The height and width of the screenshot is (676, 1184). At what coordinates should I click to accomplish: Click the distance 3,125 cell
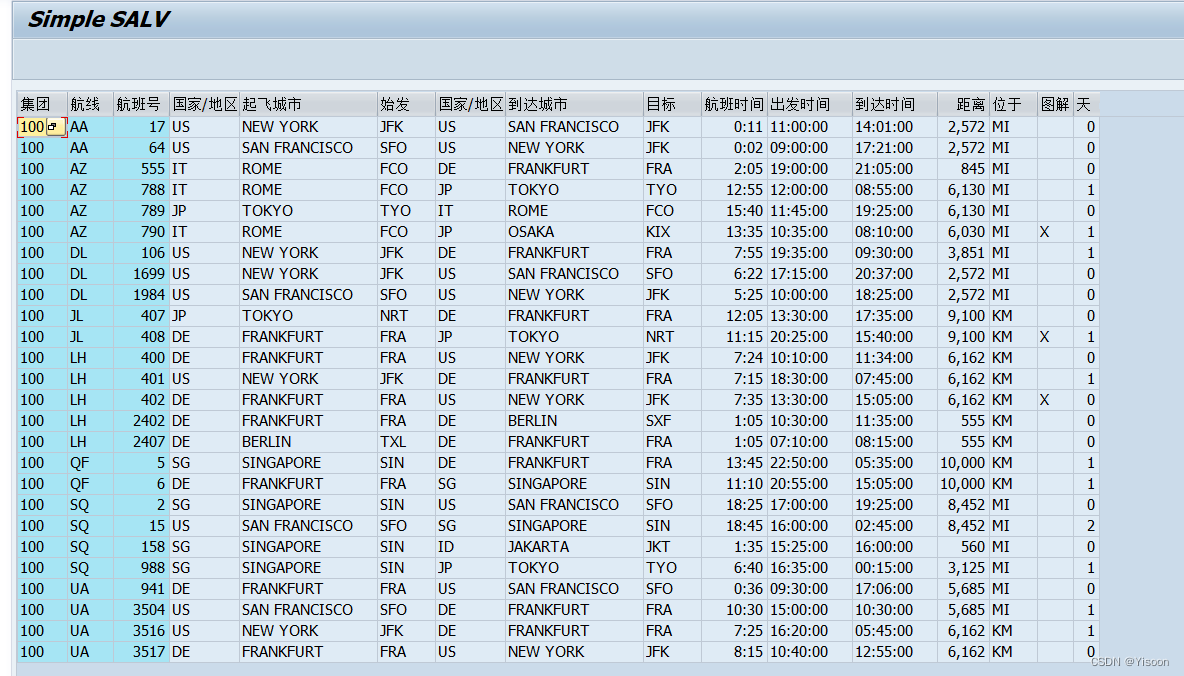click(964, 568)
